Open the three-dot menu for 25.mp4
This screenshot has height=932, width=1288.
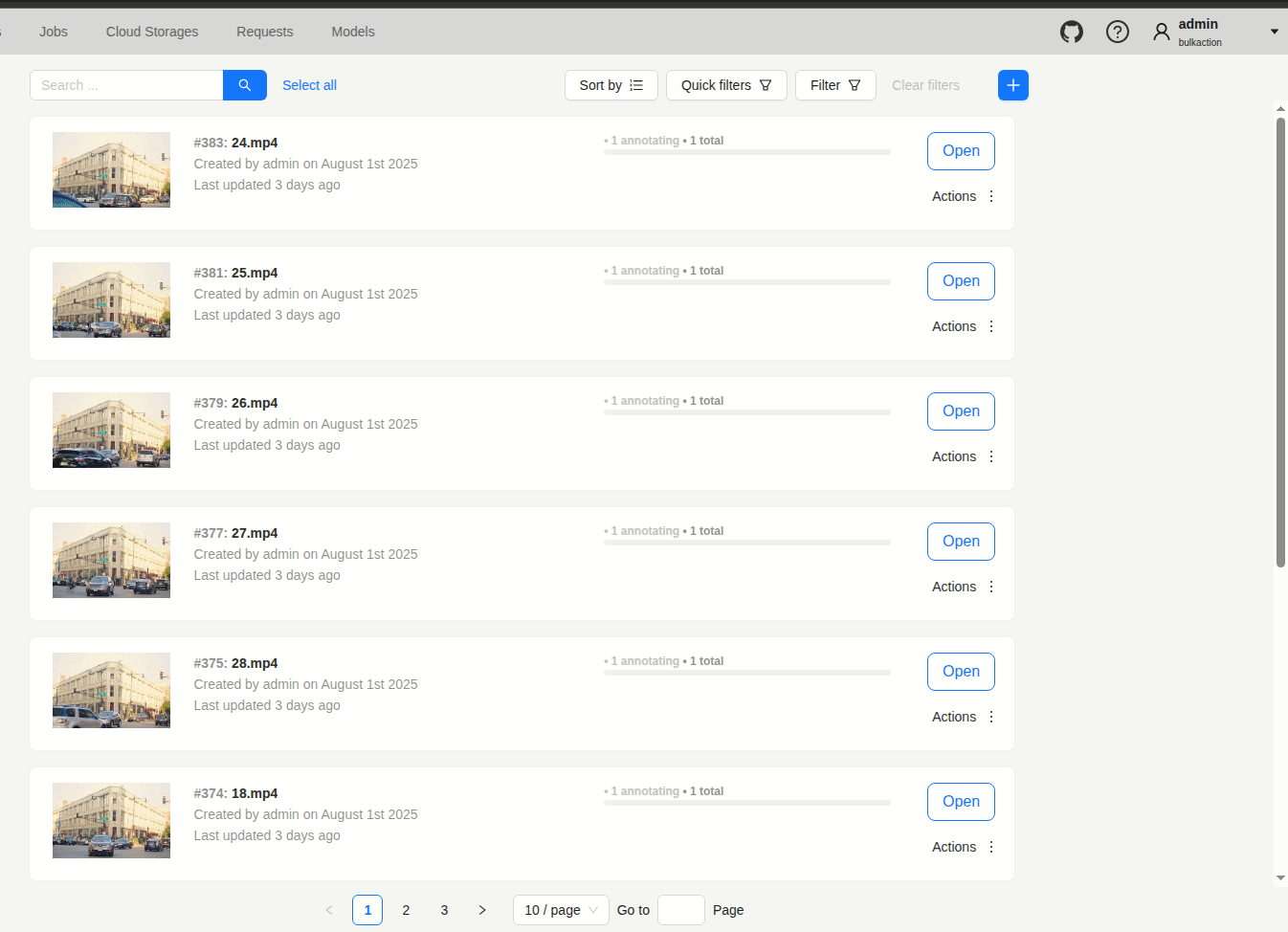pyautogui.click(x=991, y=326)
